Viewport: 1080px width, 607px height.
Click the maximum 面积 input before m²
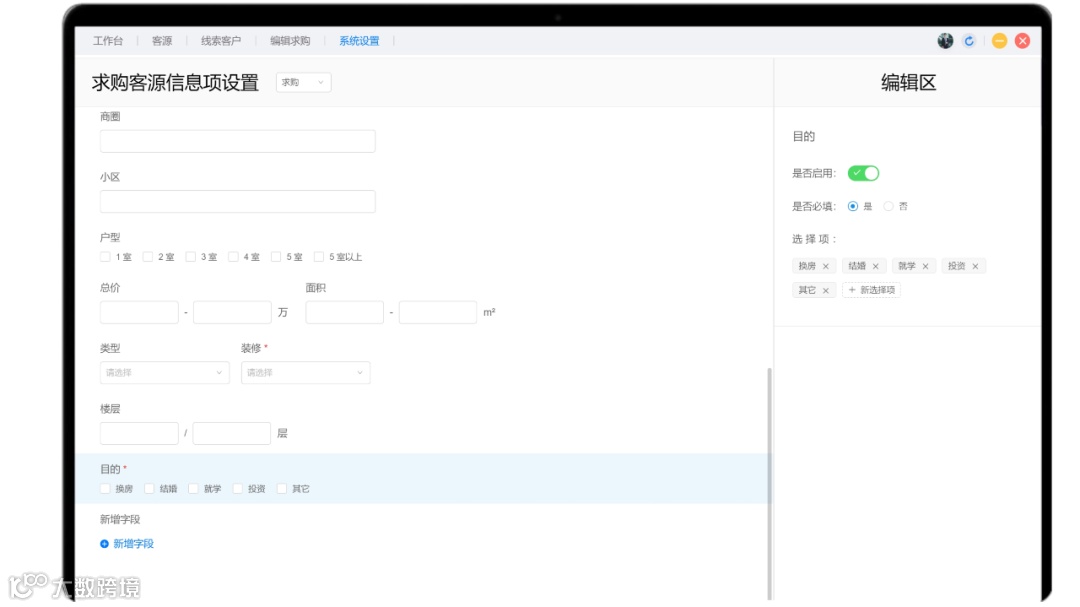[438, 312]
